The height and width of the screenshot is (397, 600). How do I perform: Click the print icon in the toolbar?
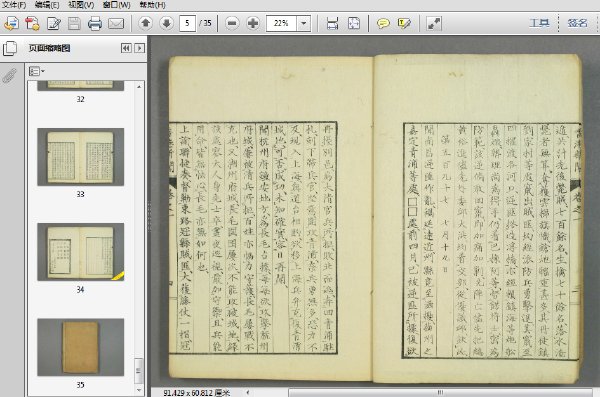(x=95, y=23)
